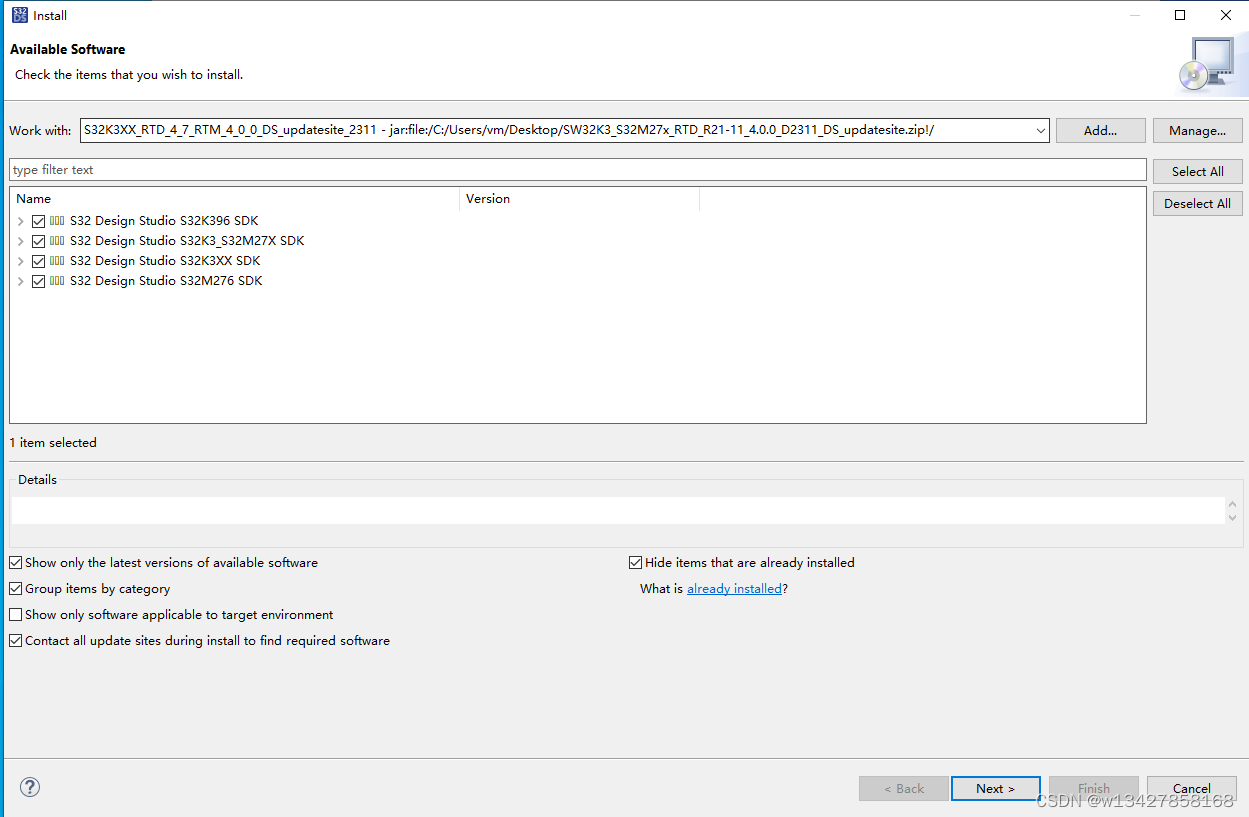Click the category icon beside S32K3XX SDK
This screenshot has width=1249, height=817.
(57, 261)
